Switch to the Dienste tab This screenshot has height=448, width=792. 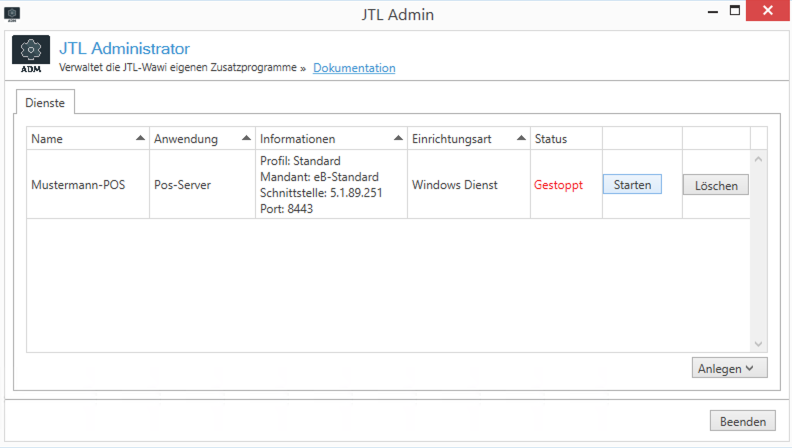click(x=43, y=101)
